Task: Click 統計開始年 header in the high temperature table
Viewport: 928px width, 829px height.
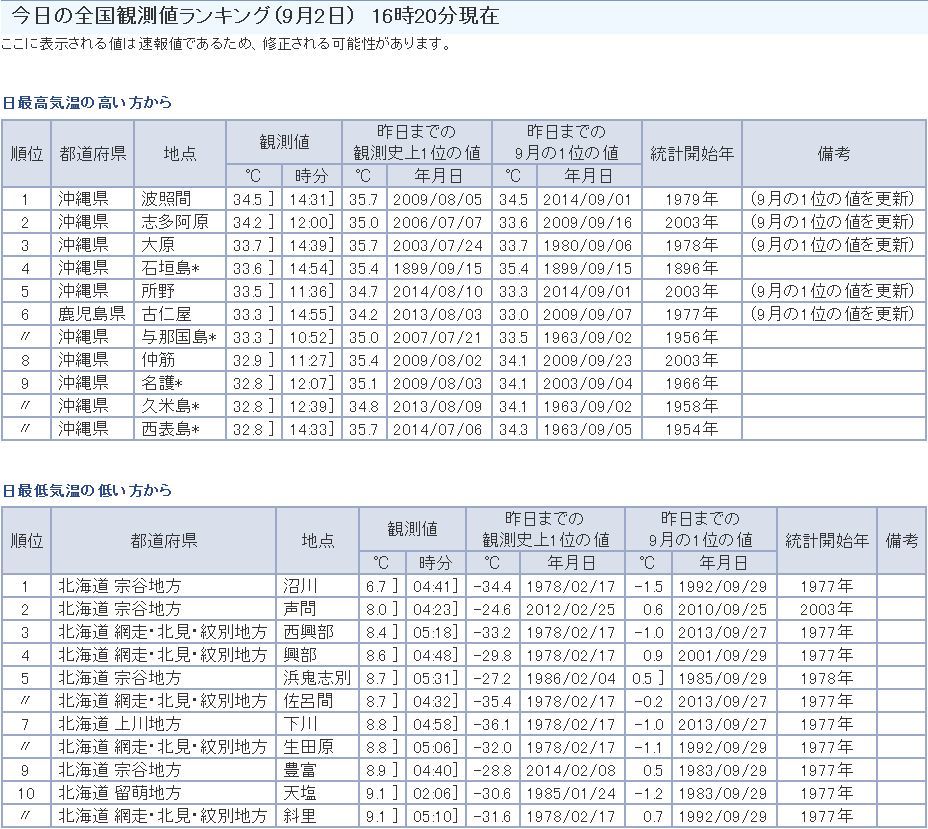Action: click(691, 154)
